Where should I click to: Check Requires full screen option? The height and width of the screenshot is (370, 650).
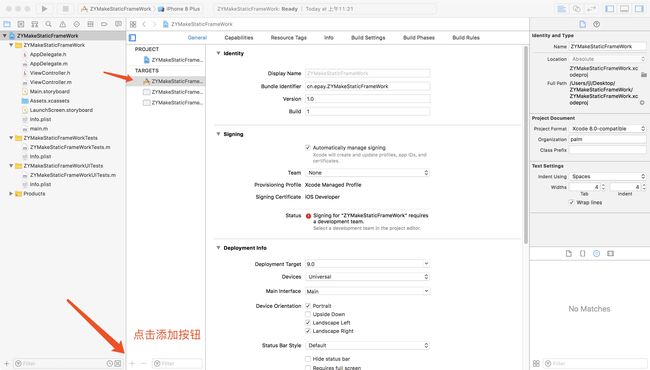click(308, 368)
